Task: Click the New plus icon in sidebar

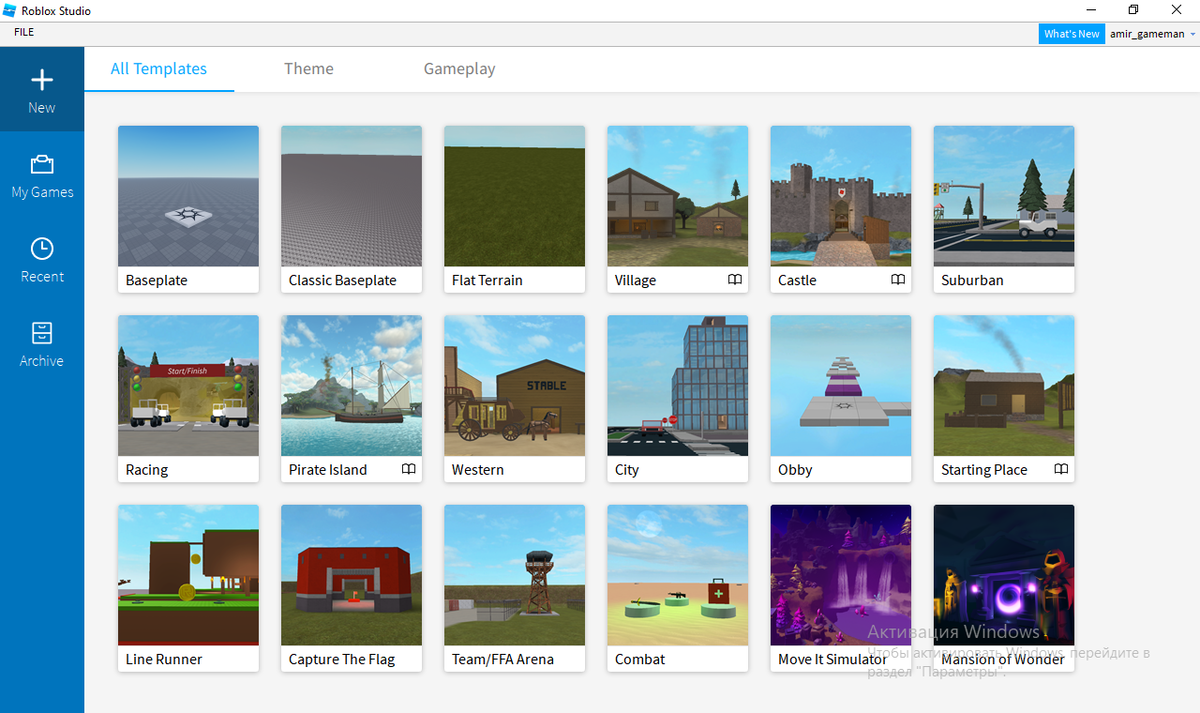Action: click(x=42, y=80)
